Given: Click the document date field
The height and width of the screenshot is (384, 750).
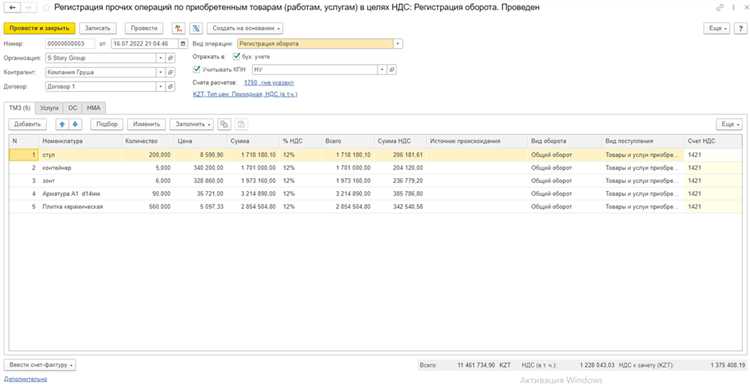Looking at the screenshot, I should tap(145, 44).
